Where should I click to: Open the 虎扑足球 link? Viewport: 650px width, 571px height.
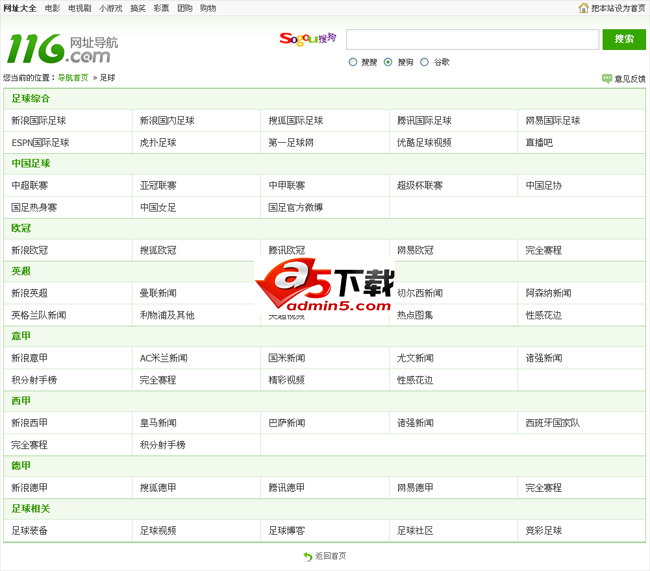[x=158, y=143]
